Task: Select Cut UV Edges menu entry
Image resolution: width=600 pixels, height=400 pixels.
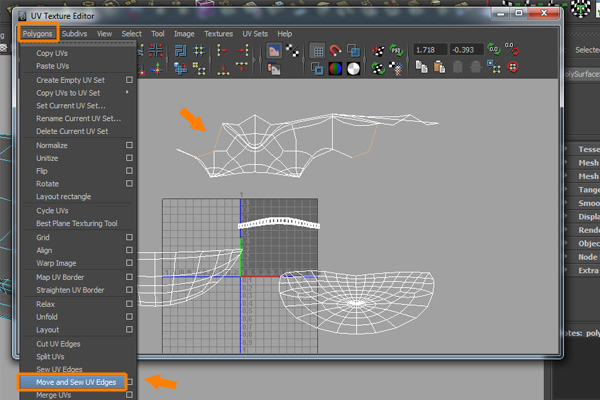Action: [x=59, y=343]
